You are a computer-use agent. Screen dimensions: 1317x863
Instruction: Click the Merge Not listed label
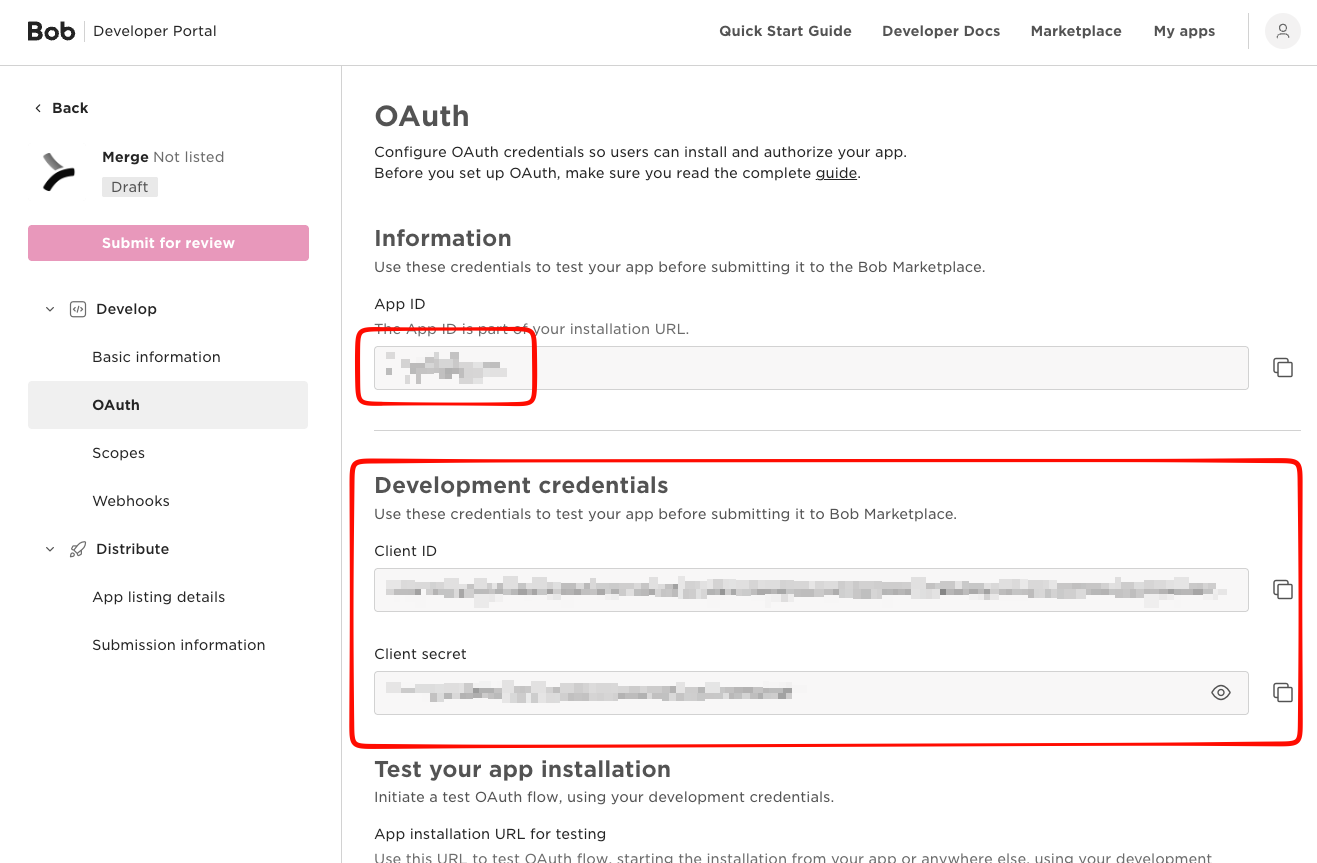point(163,157)
